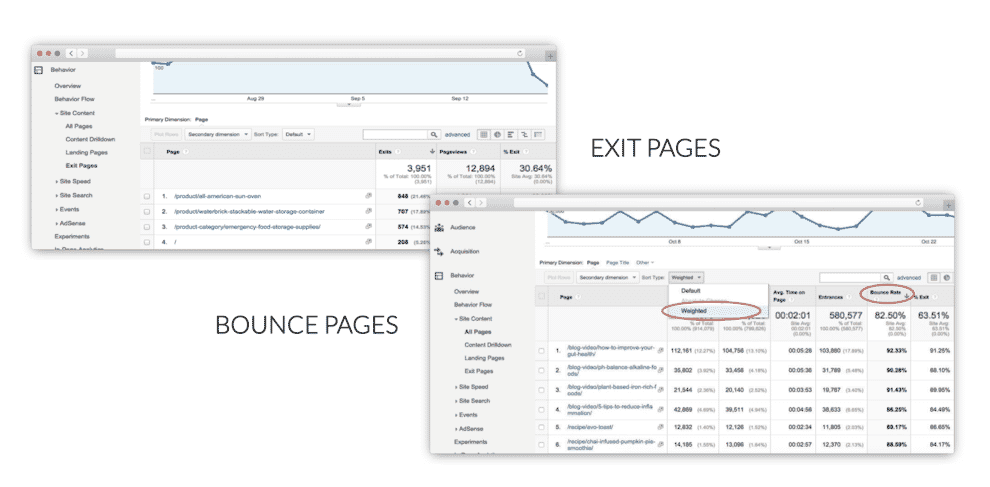
Task: Click Behavior icon in Bounce Pages window
Action: pyautogui.click(x=439, y=276)
